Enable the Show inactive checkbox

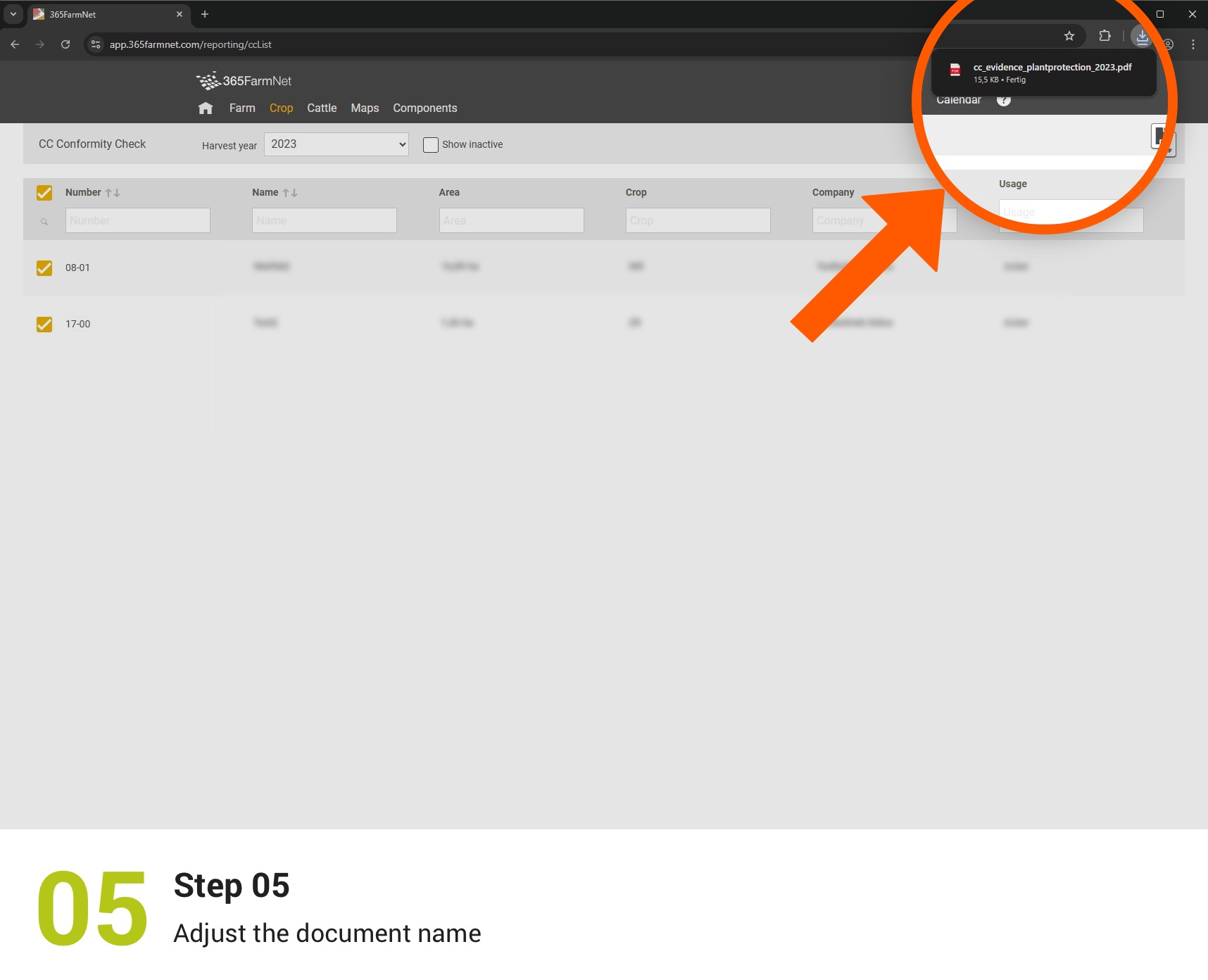coord(430,145)
